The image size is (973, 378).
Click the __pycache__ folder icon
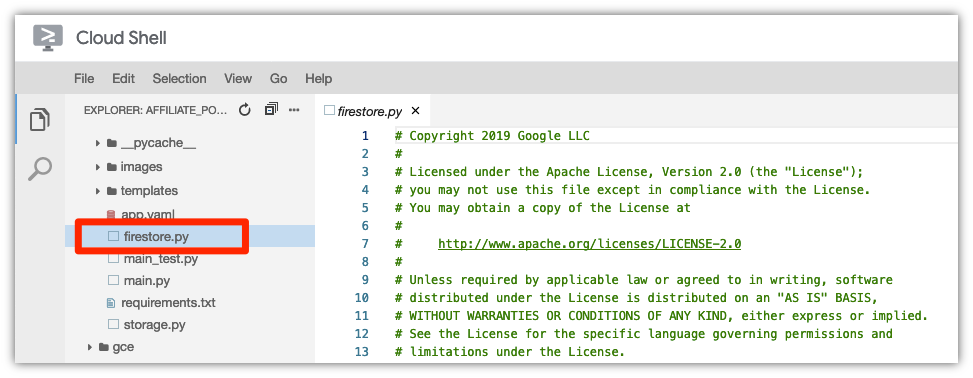tap(112, 143)
